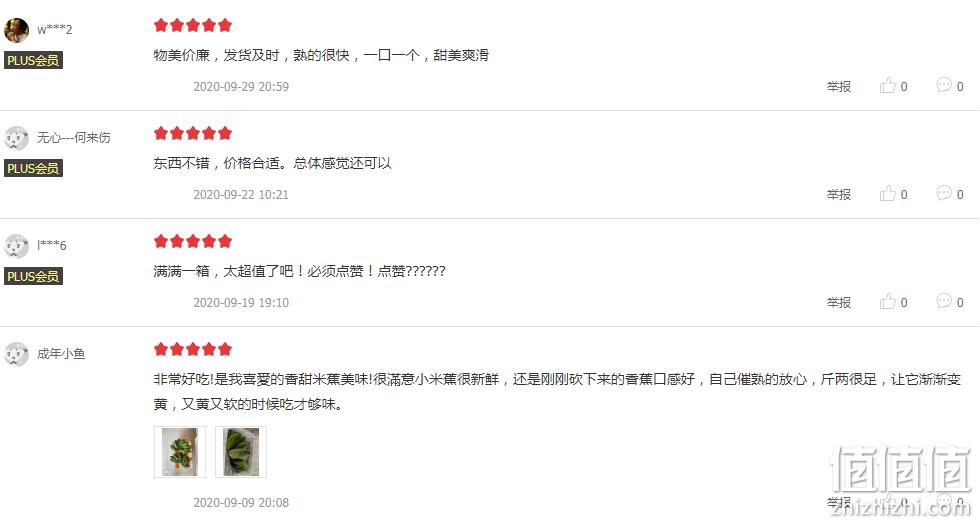The image size is (980, 525).
Task: Open comments on w***2's review
Action: point(949,86)
